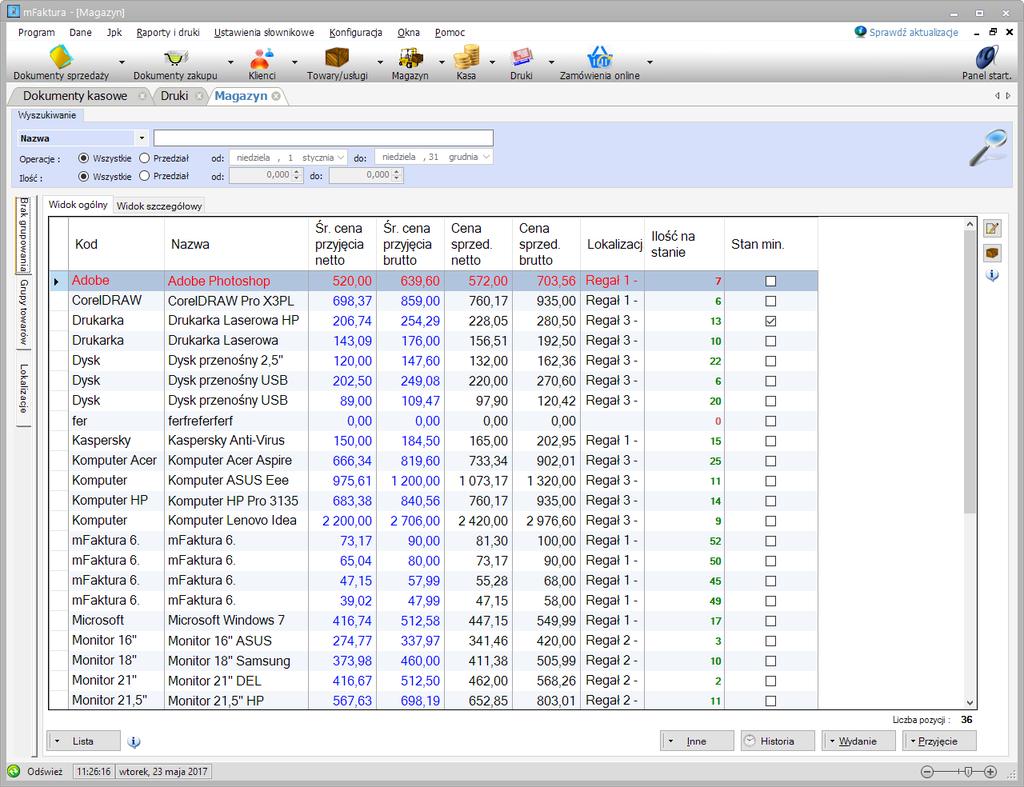Viewport: 1024px width, 787px height.
Task: Open the Konfiguracja menu
Action: (x=356, y=32)
